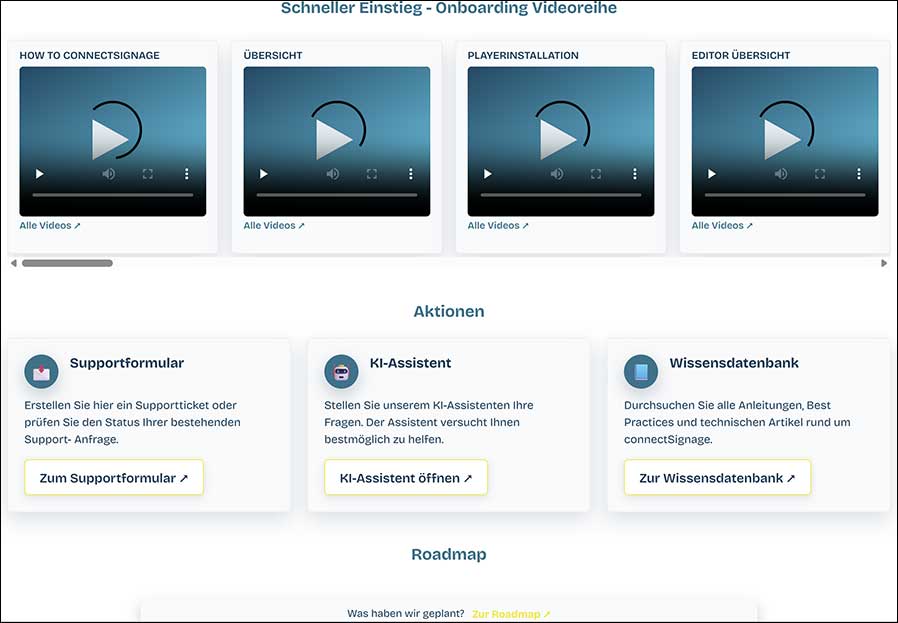
Task: Open the three-dot menu on the "How to connectSignage" video
Action: click(x=186, y=173)
